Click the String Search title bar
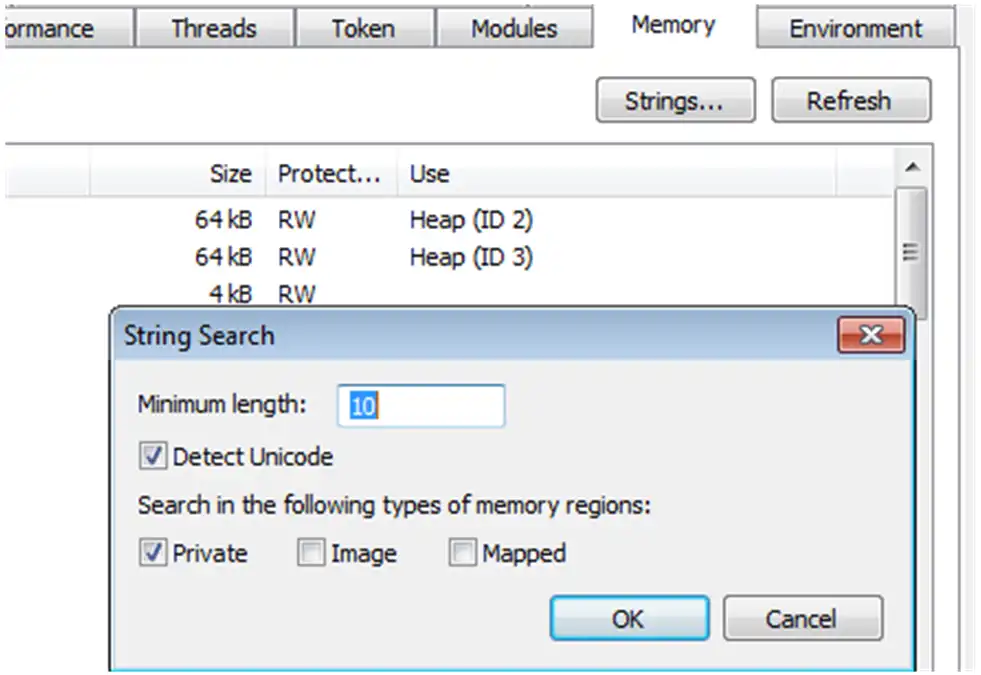Viewport: 981px width, 675px height. coord(475,335)
